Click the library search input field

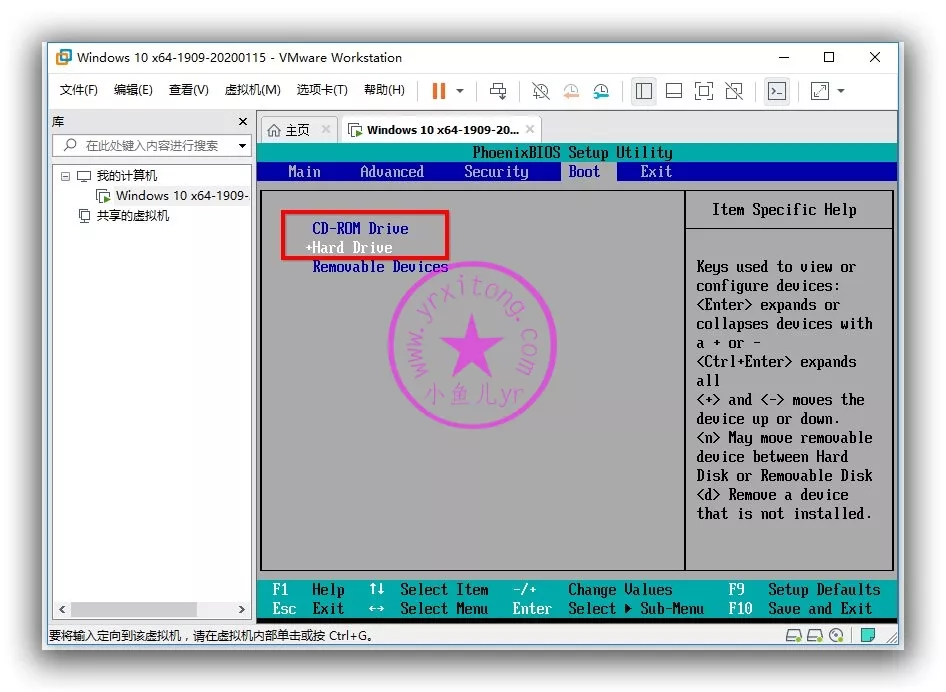(150, 146)
